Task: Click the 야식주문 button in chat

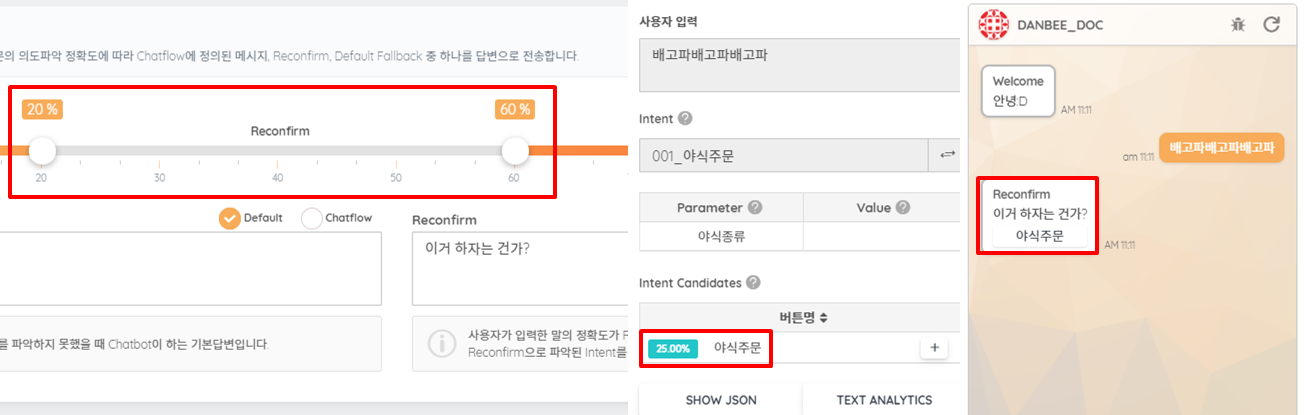Action: point(1038,236)
